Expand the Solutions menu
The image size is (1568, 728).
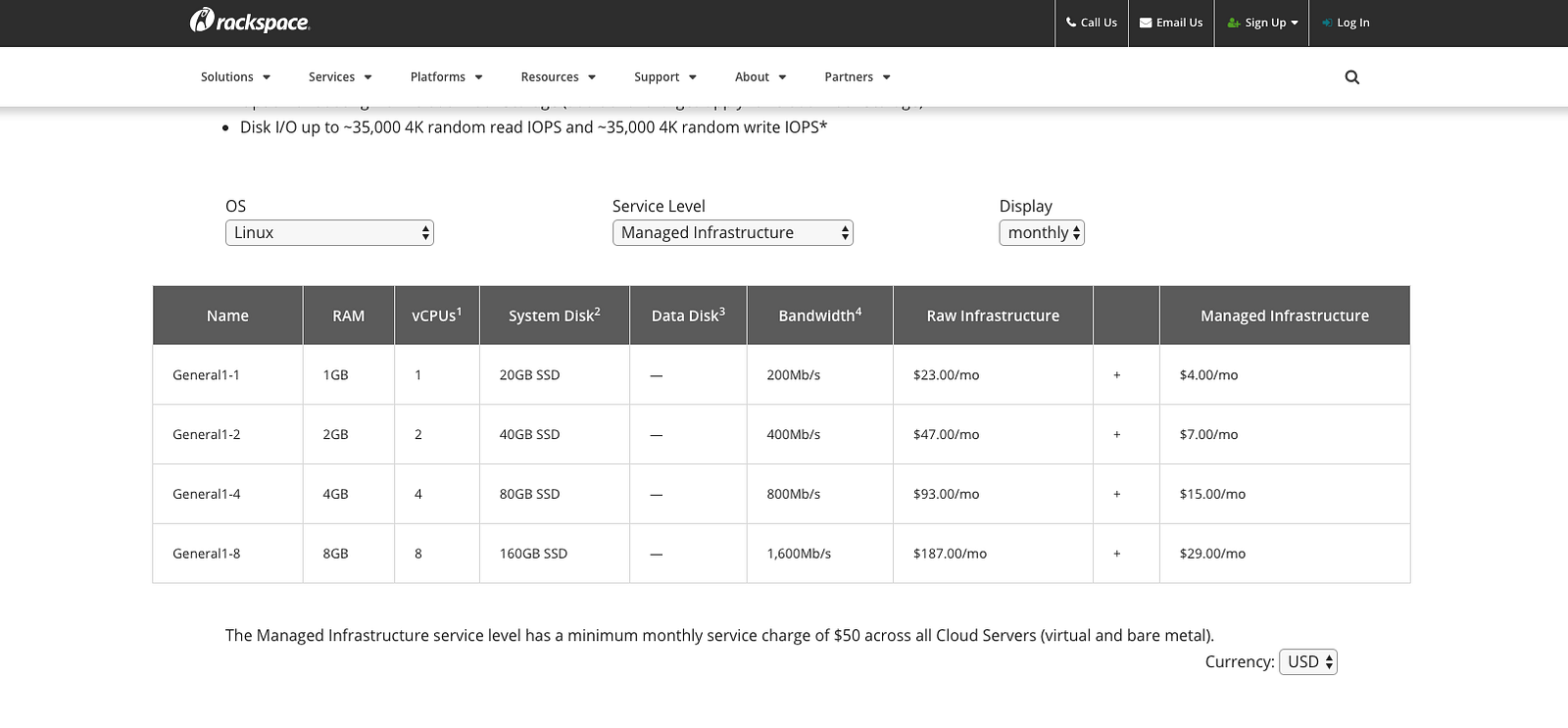point(235,77)
